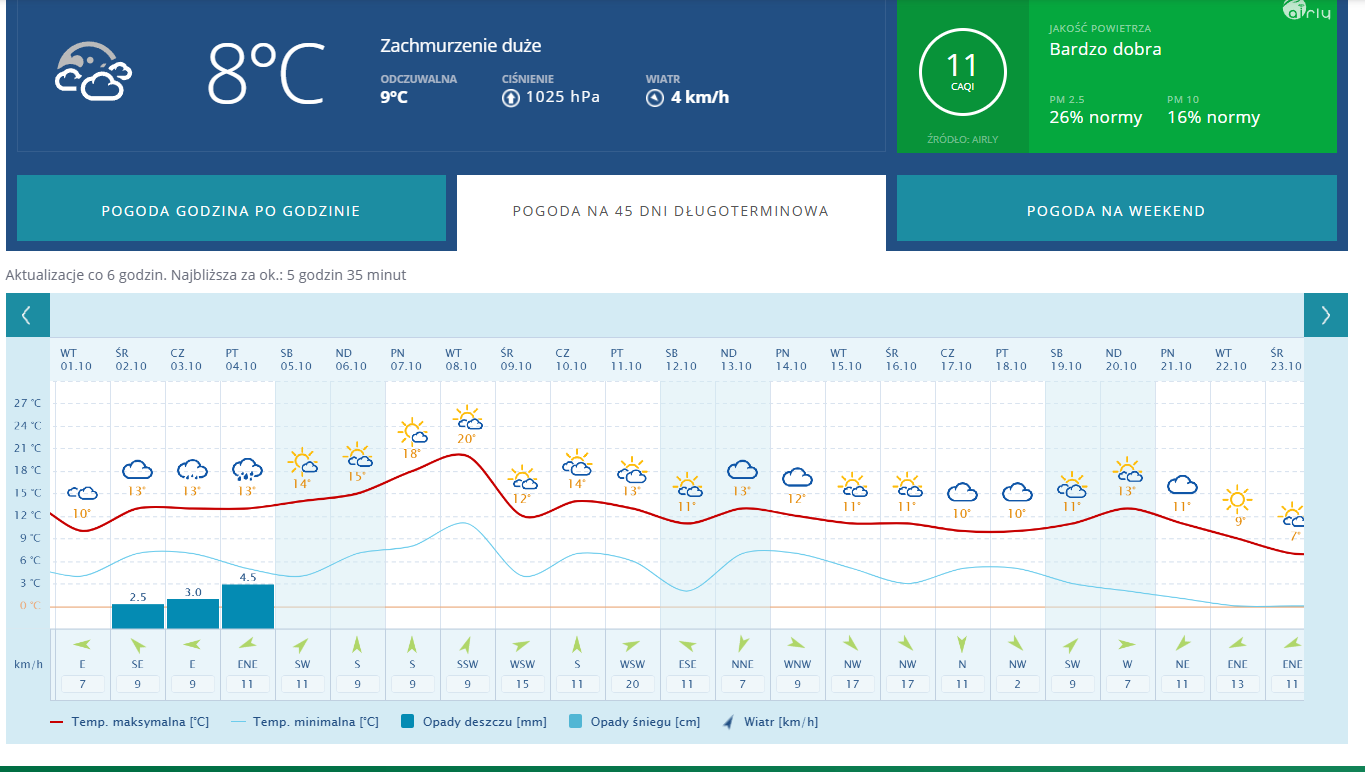This screenshot has height=772, width=1365.
Task: Toggle Temp. maksymalna legend entry
Action: 129,721
